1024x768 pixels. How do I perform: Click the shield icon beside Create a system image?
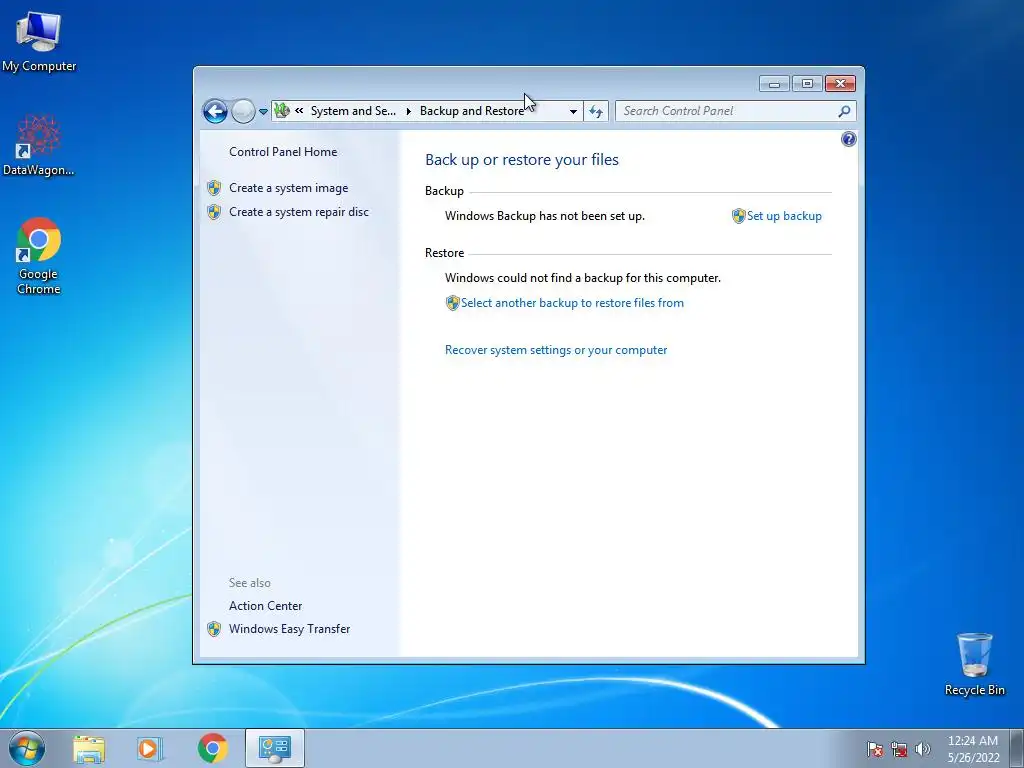coord(214,188)
